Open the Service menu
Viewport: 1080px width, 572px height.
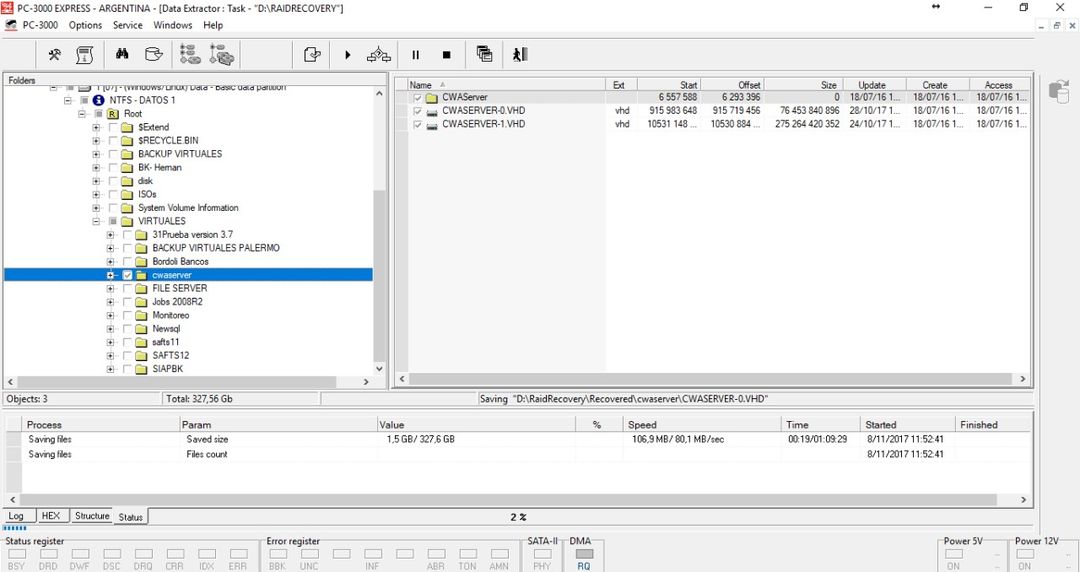coord(127,25)
